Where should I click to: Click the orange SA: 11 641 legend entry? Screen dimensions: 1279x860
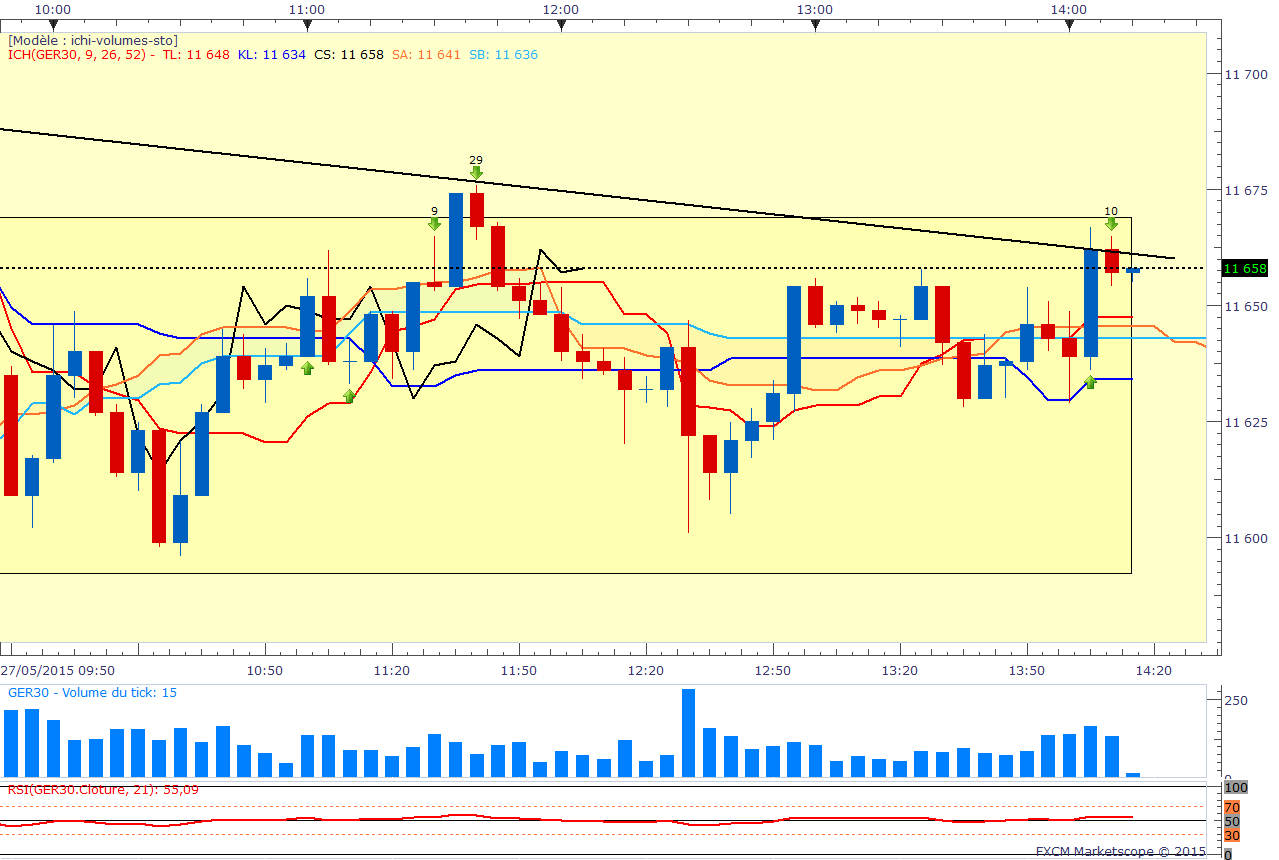(x=426, y=55)
